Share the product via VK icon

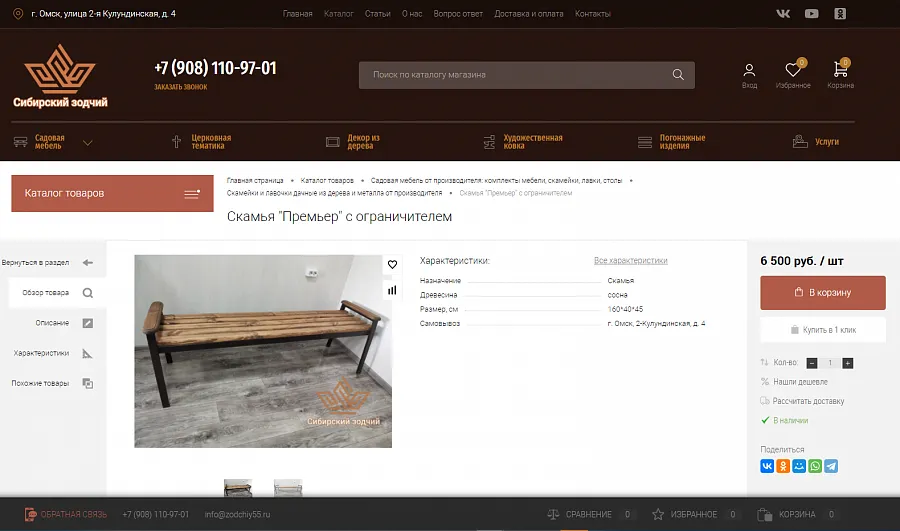click(767, 466)
